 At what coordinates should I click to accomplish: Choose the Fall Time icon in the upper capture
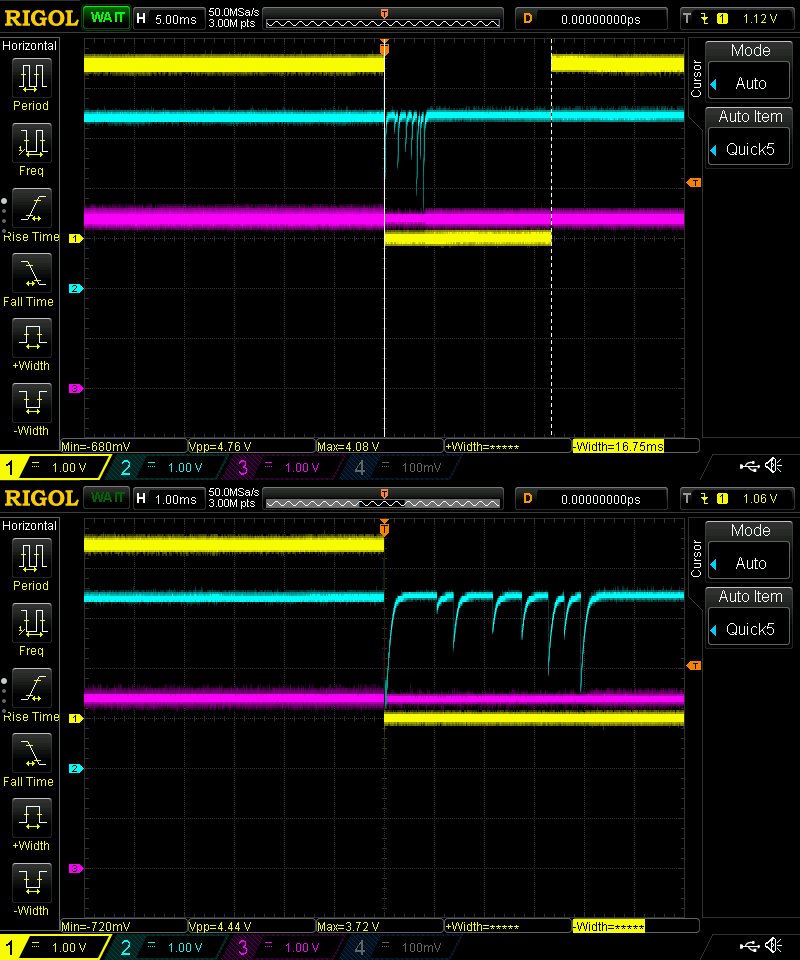coord(32,272)
